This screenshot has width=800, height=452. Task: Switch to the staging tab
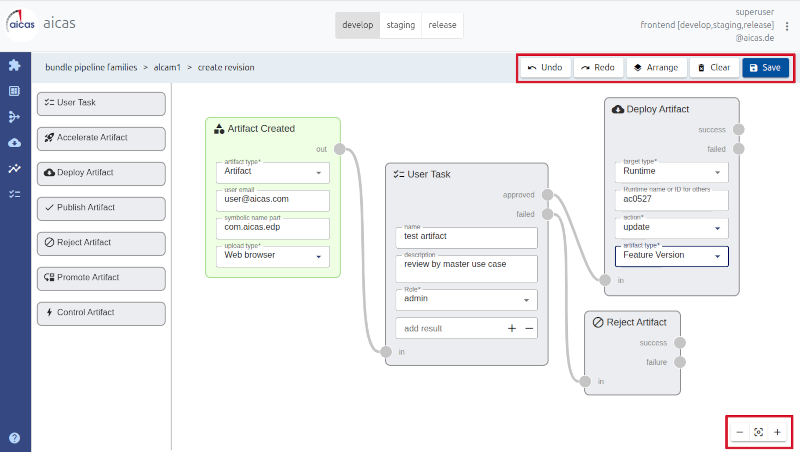400,25
